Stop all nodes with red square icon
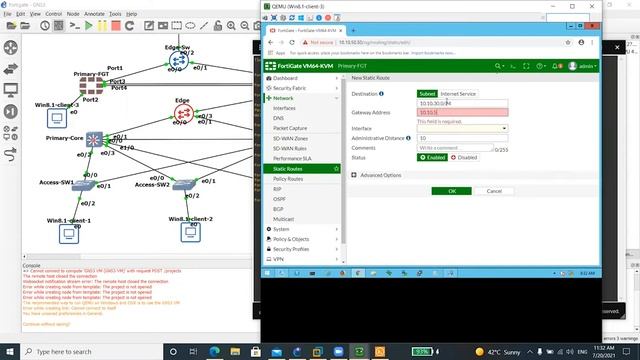The image size is (640, 360). 116,26
